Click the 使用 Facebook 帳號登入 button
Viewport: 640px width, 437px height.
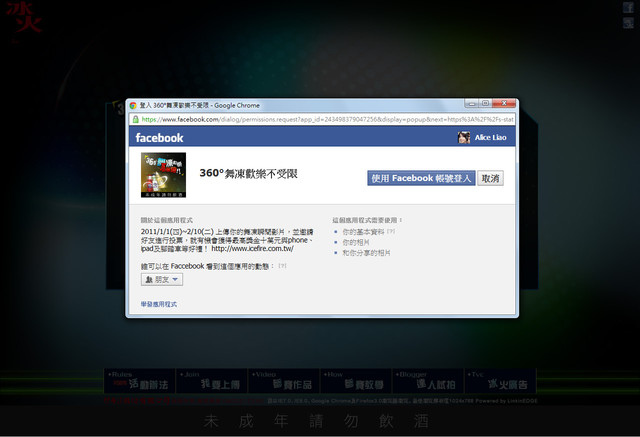coord(421,178)
